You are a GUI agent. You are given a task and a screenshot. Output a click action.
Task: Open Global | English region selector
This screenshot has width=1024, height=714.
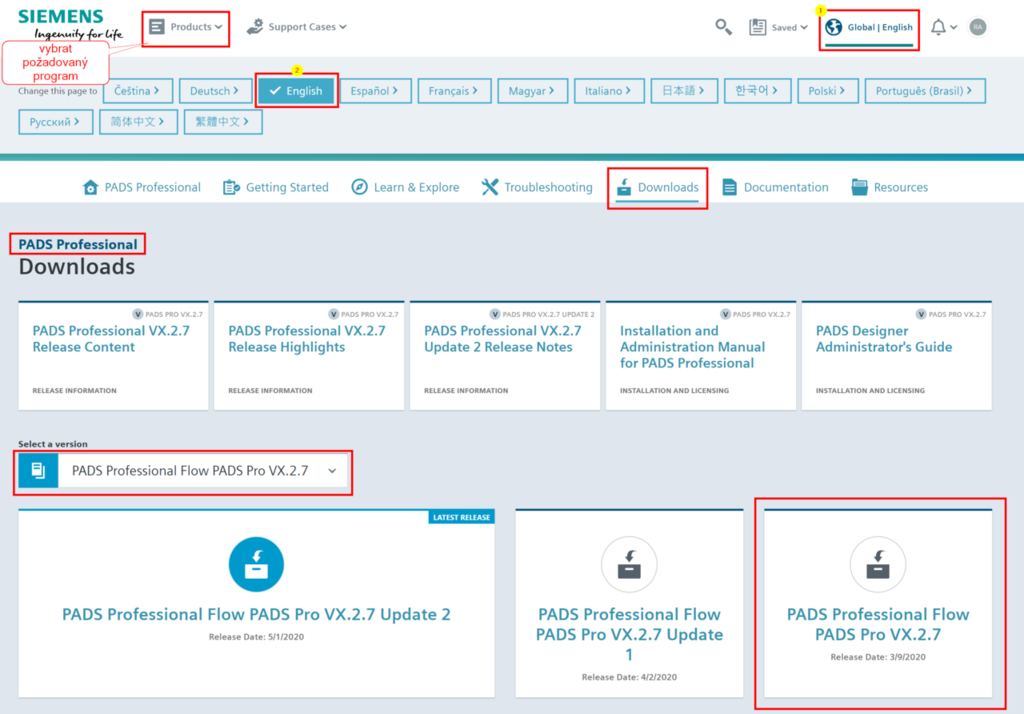tap(869, 27)
